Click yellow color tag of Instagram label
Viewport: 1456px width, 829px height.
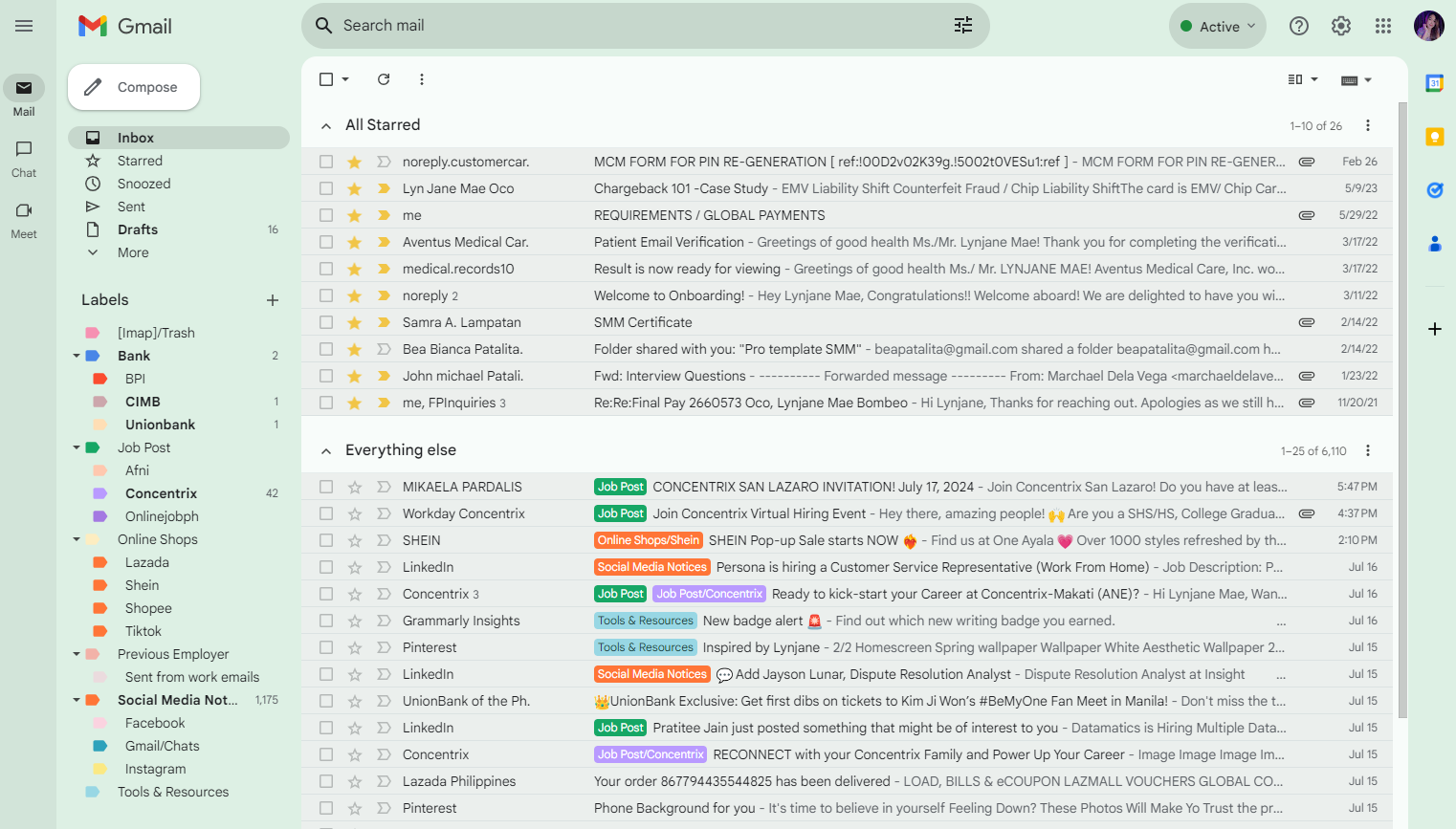coord(99,769)
